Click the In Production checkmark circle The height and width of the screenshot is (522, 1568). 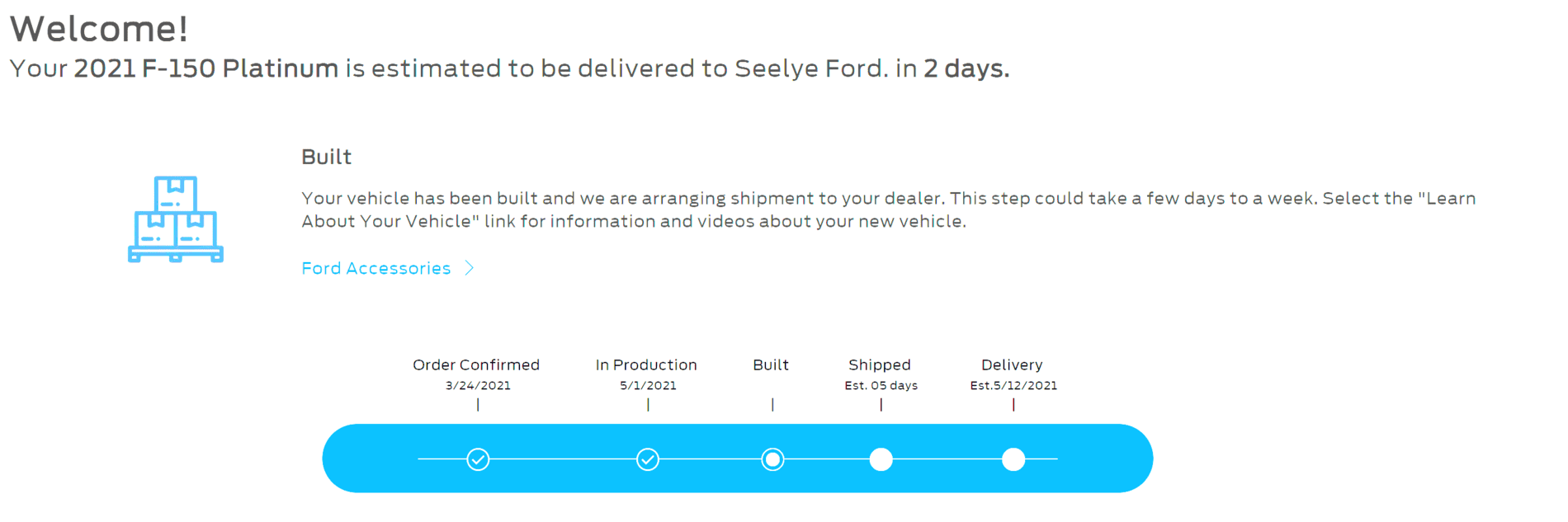[x=648, y=459]
